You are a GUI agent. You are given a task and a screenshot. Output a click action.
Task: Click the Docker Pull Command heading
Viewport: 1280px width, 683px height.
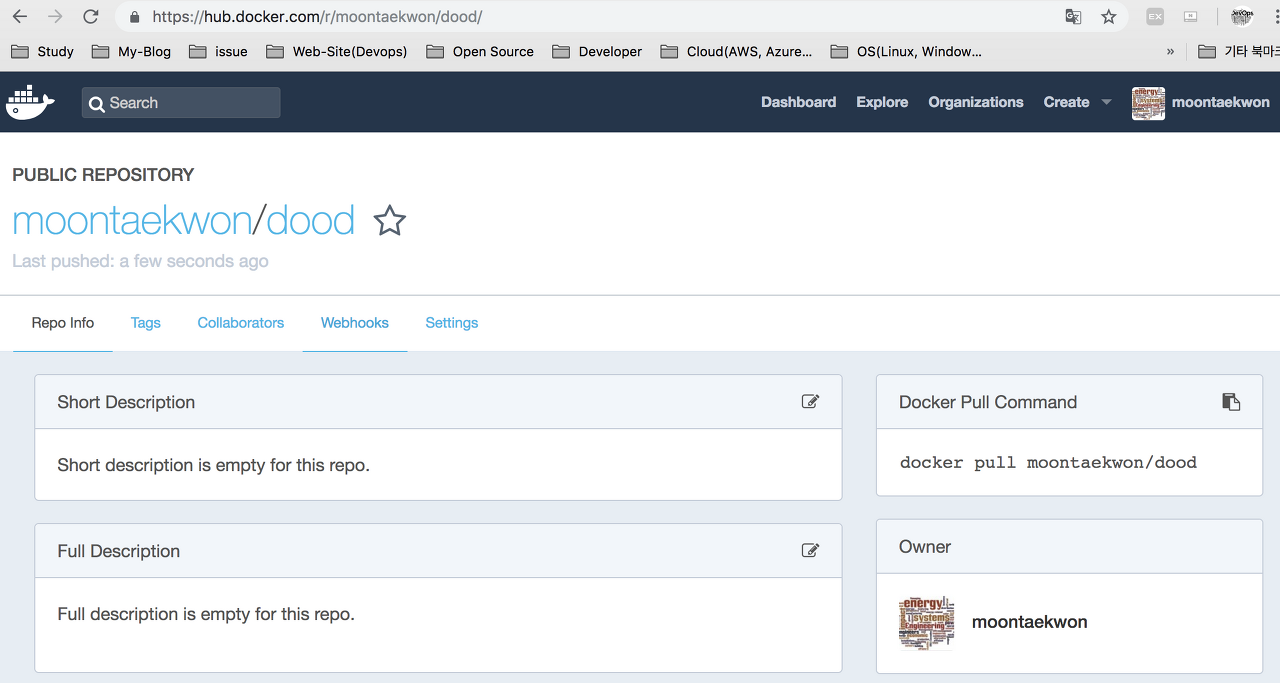pos(988,402)
